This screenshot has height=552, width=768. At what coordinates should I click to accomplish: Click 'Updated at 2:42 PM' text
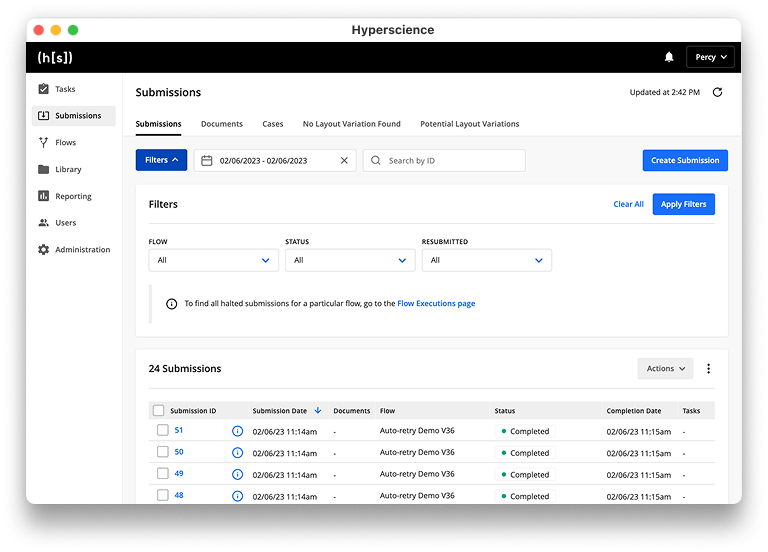[665, 92]
